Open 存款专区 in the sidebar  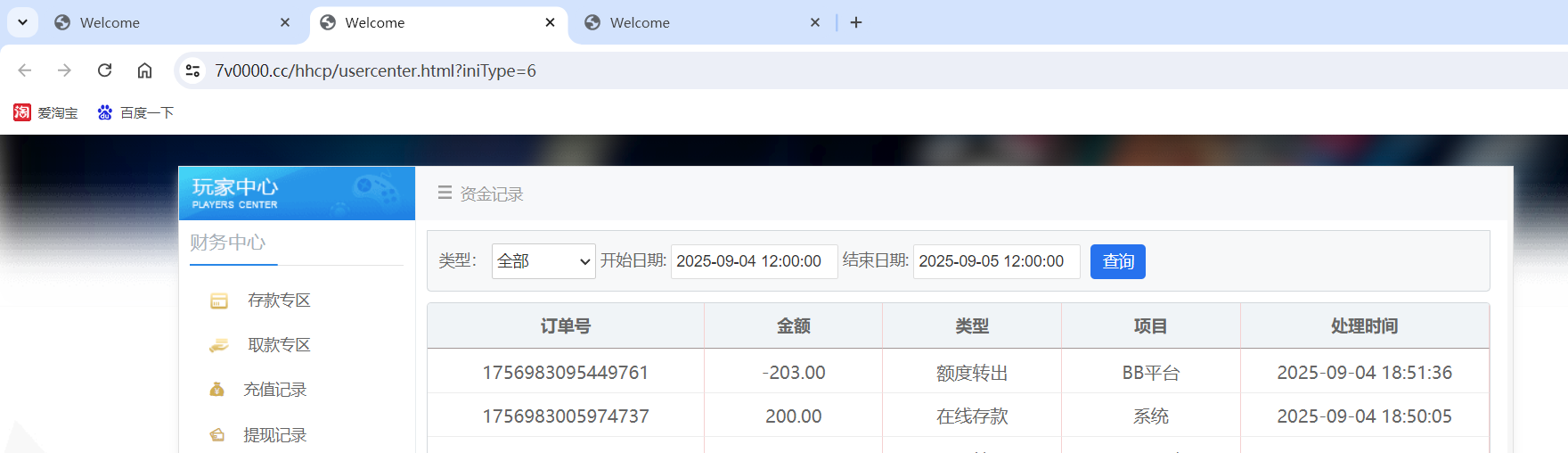coord(279,301)
